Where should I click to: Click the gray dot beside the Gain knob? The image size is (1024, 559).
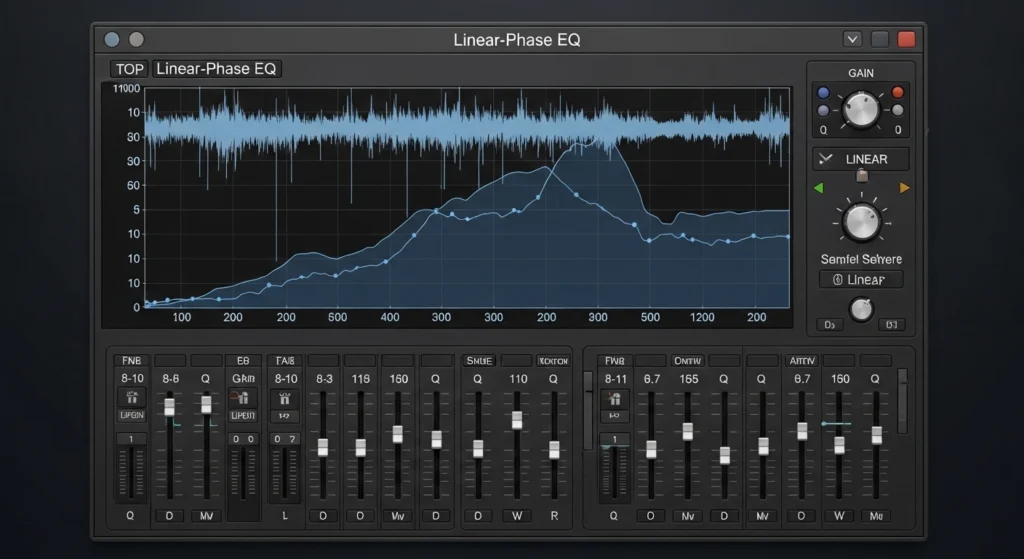898,110
